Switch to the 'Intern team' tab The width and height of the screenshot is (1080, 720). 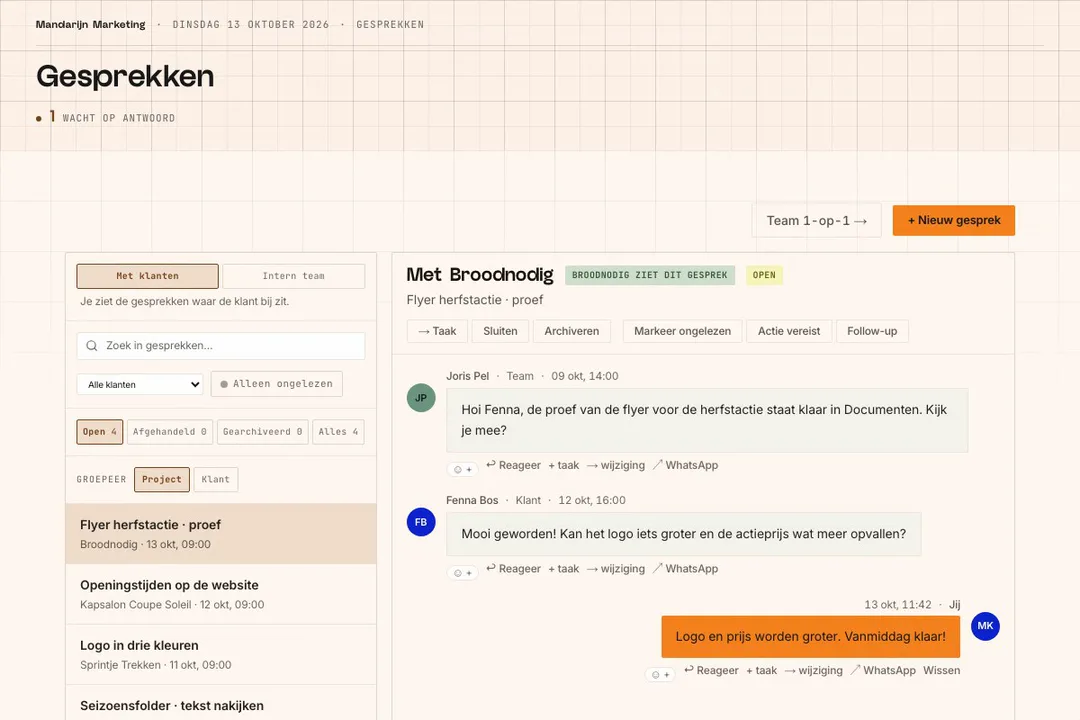coord(293,276)
